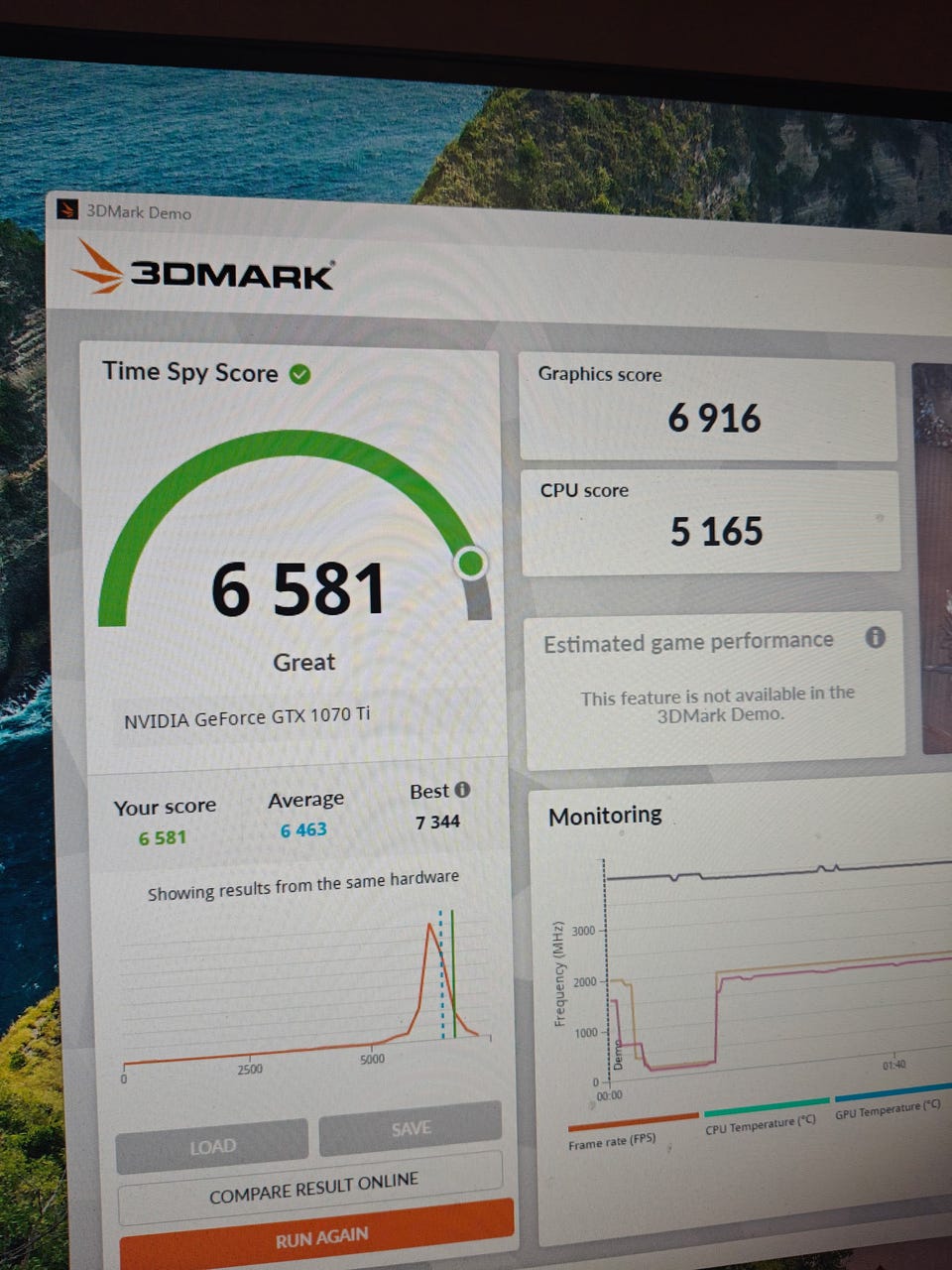Click the 01:40 time marker on graph

point(893,1065)
